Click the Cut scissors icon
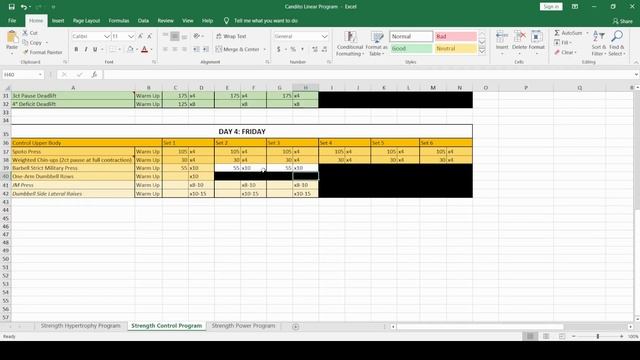Image resolution: width=640 pixels, height=360 pixels. click(x=25, y=33)
